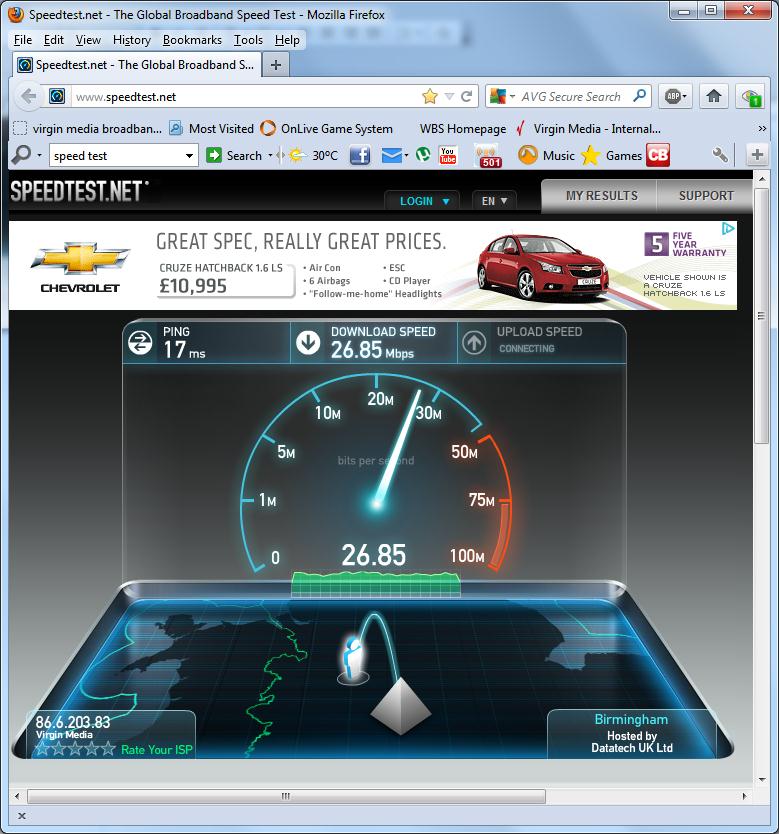Screen dimensions: 779x834
Task: Expand the mail icon dropdown arrow
Action: coord(406,156)
